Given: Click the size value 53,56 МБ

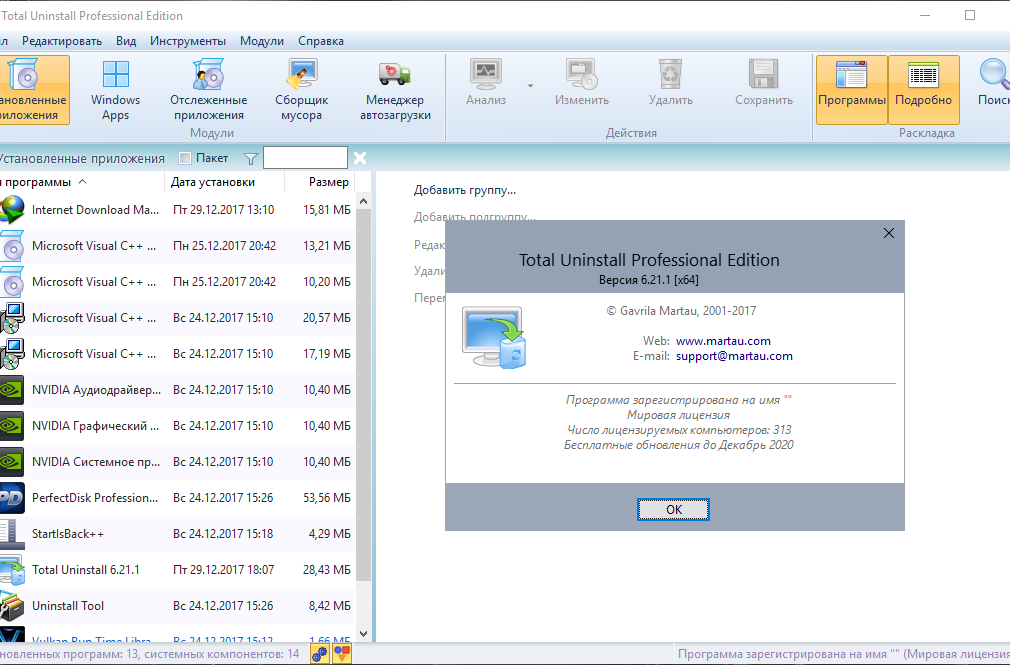Looking at the screenshot, I should (327, 498).
